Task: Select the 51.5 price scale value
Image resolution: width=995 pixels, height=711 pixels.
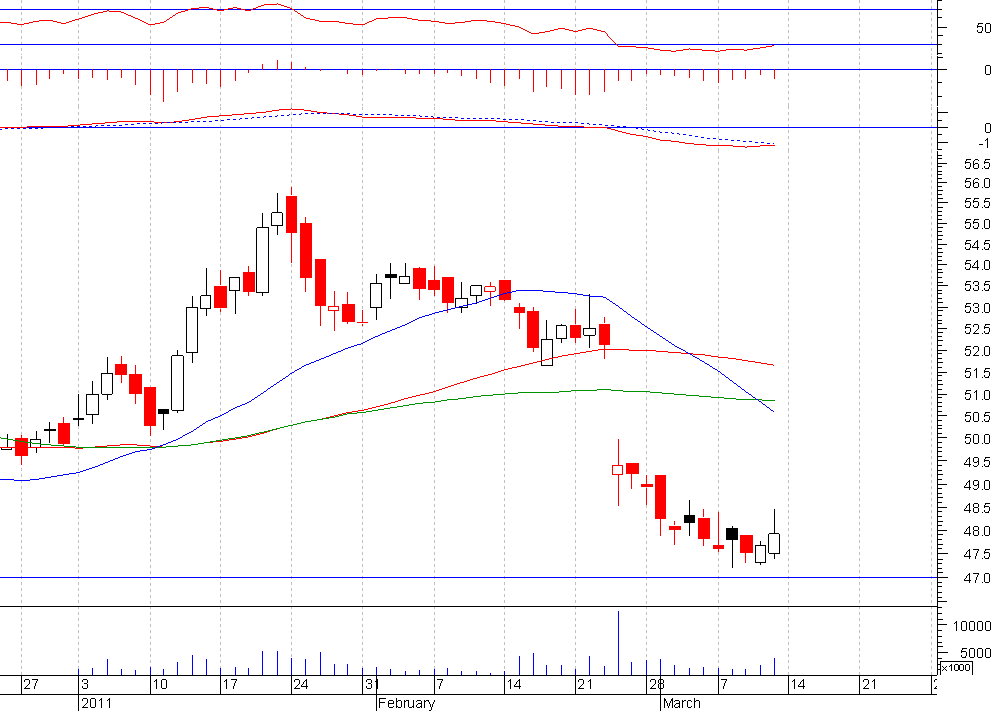Action: click(977, 373)
